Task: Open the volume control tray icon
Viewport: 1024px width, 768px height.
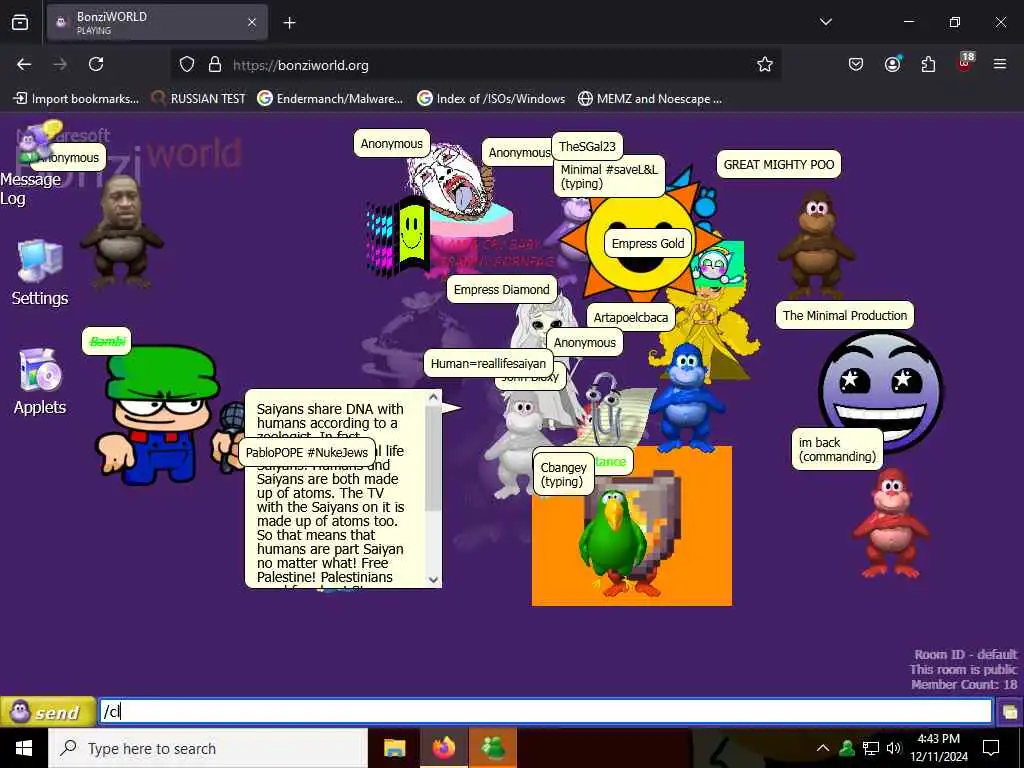Action: click(894, 748)
